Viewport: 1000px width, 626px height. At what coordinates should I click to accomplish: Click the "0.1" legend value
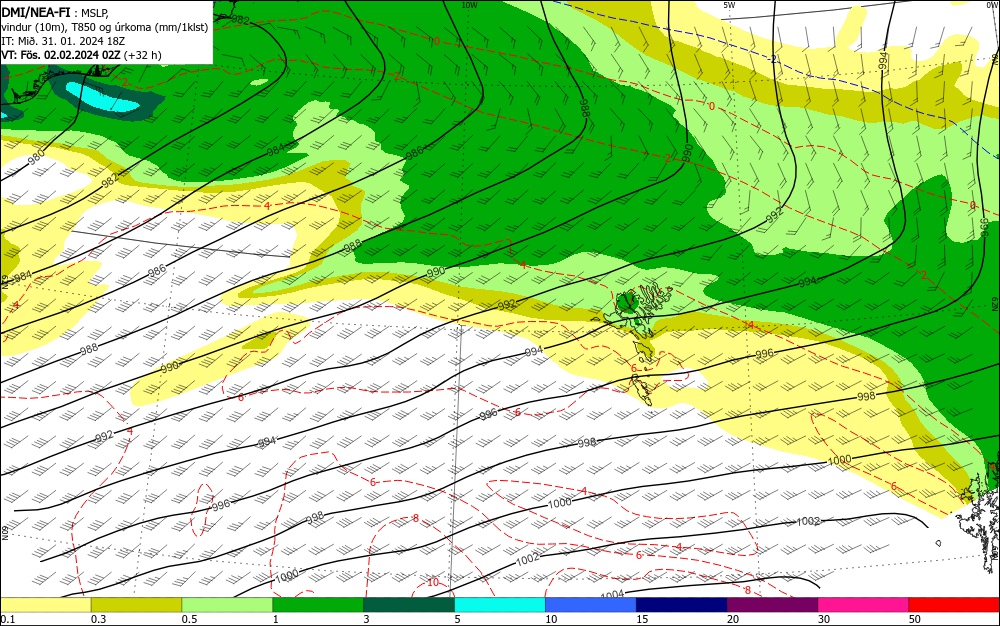click(x=8, y=619)
